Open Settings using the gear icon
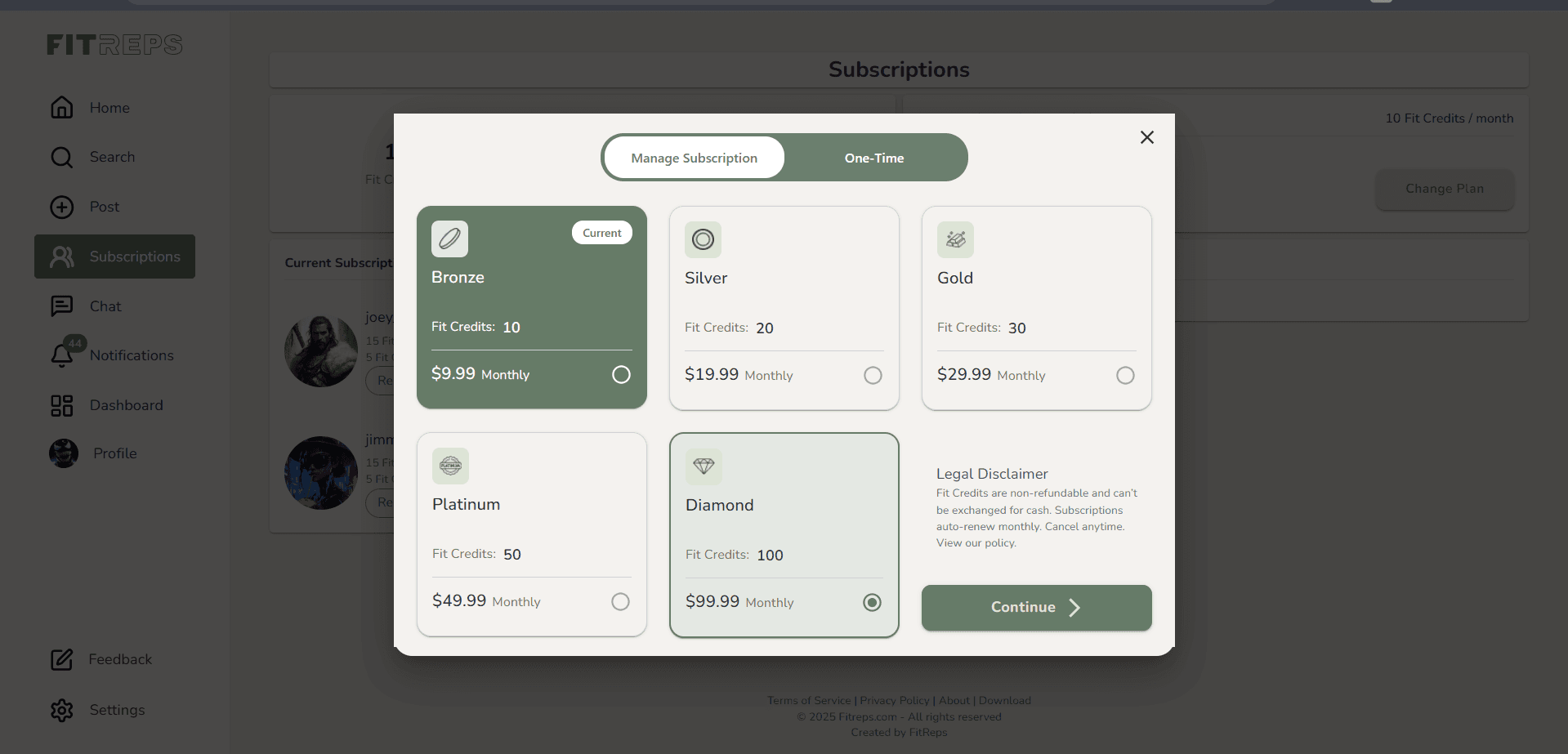The height and width of the screenshot is (754, 1568). (62, 710)
